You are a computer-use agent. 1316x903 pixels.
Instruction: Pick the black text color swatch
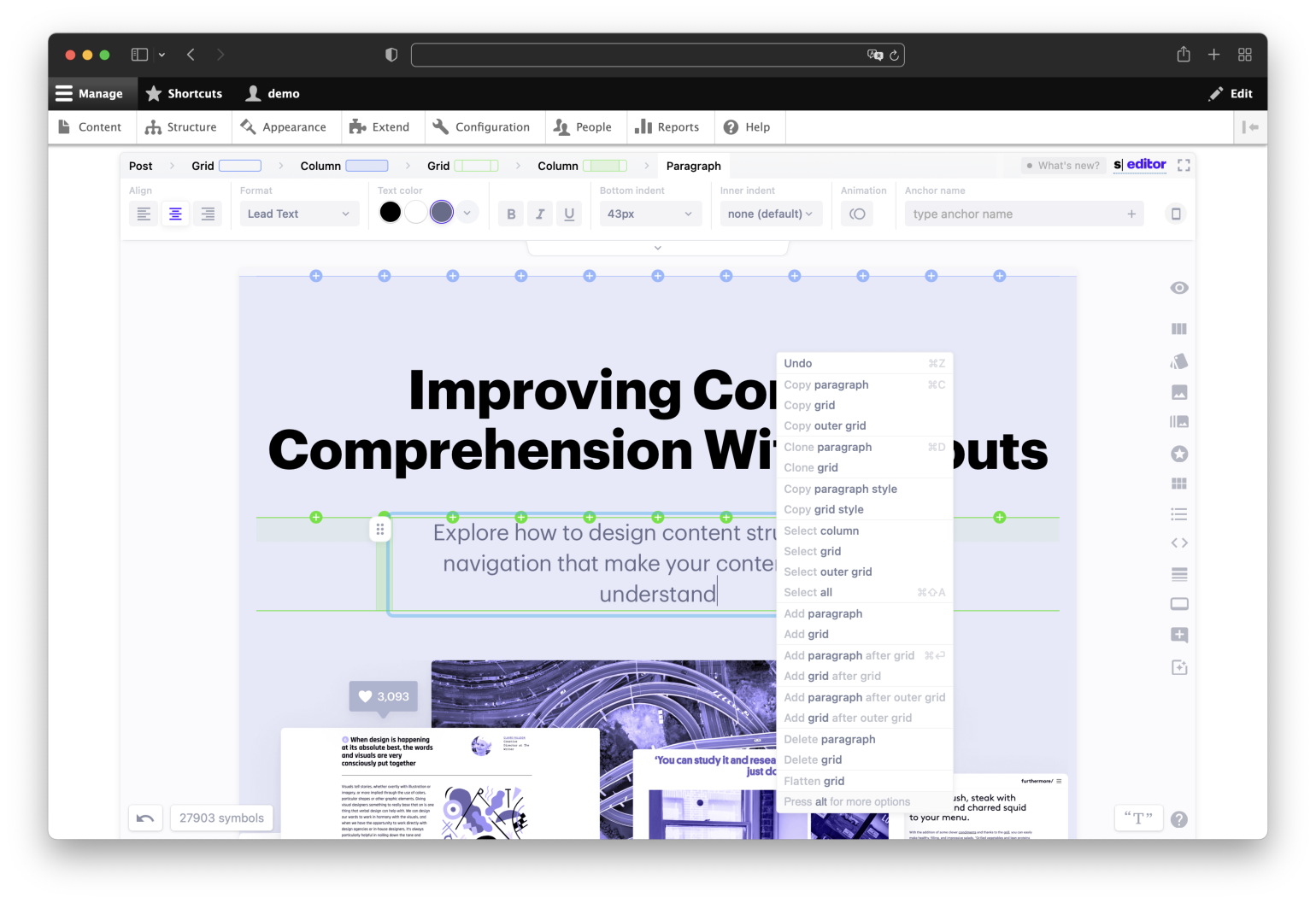click(x=390, y=213)
